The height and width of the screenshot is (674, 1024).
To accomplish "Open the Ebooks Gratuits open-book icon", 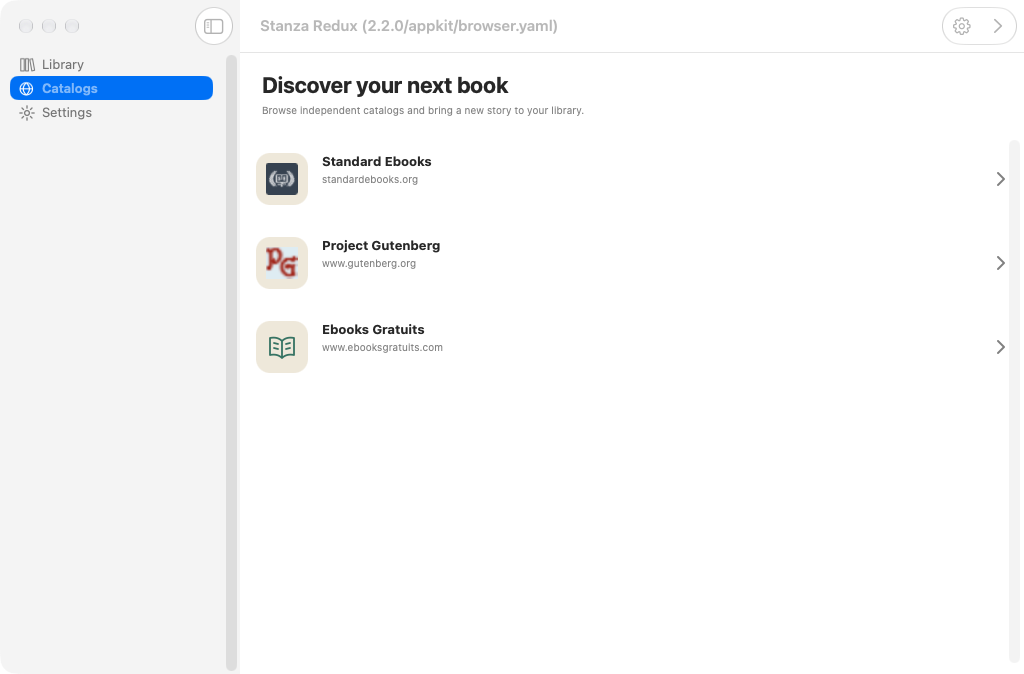I will (x=282, y=347).
